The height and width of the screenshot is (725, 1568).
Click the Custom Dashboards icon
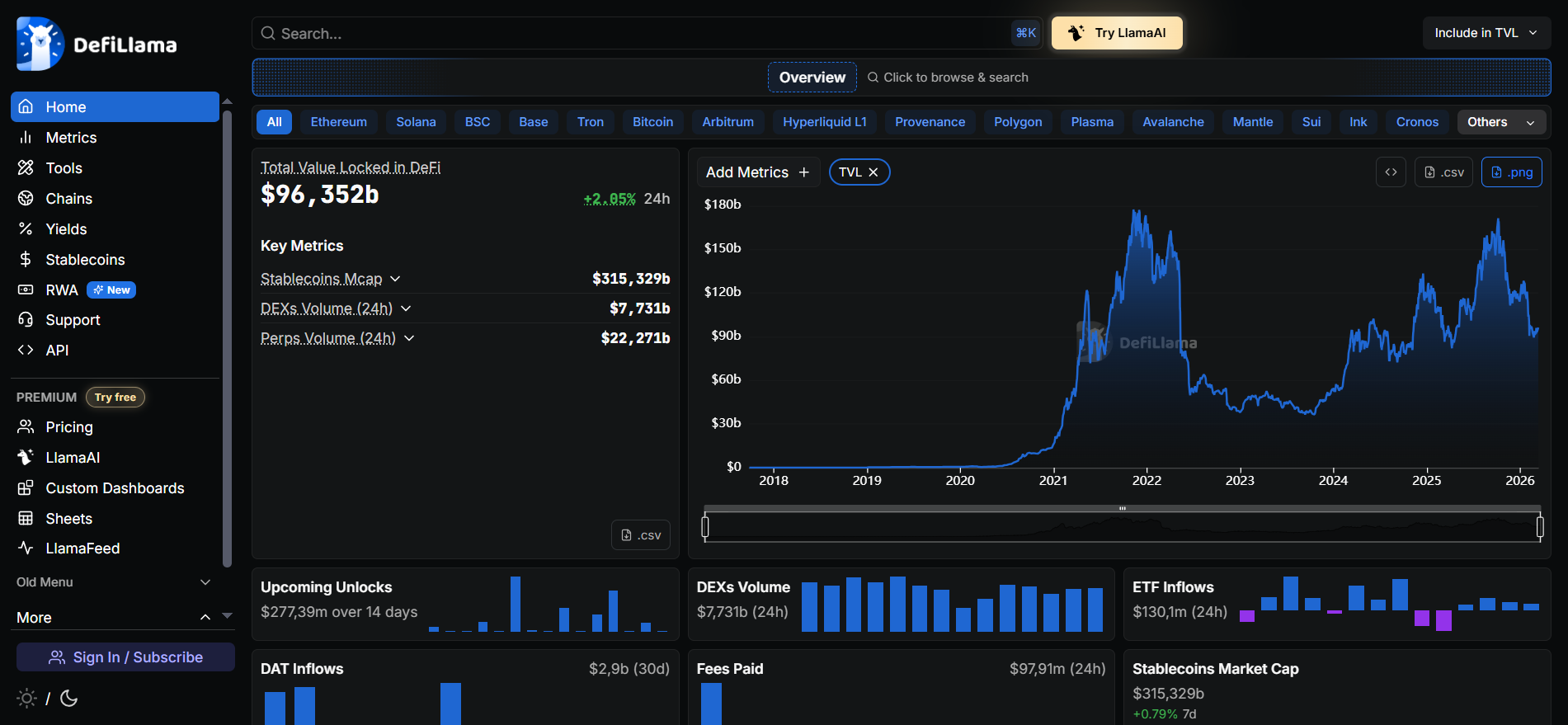tap(26, 487)
